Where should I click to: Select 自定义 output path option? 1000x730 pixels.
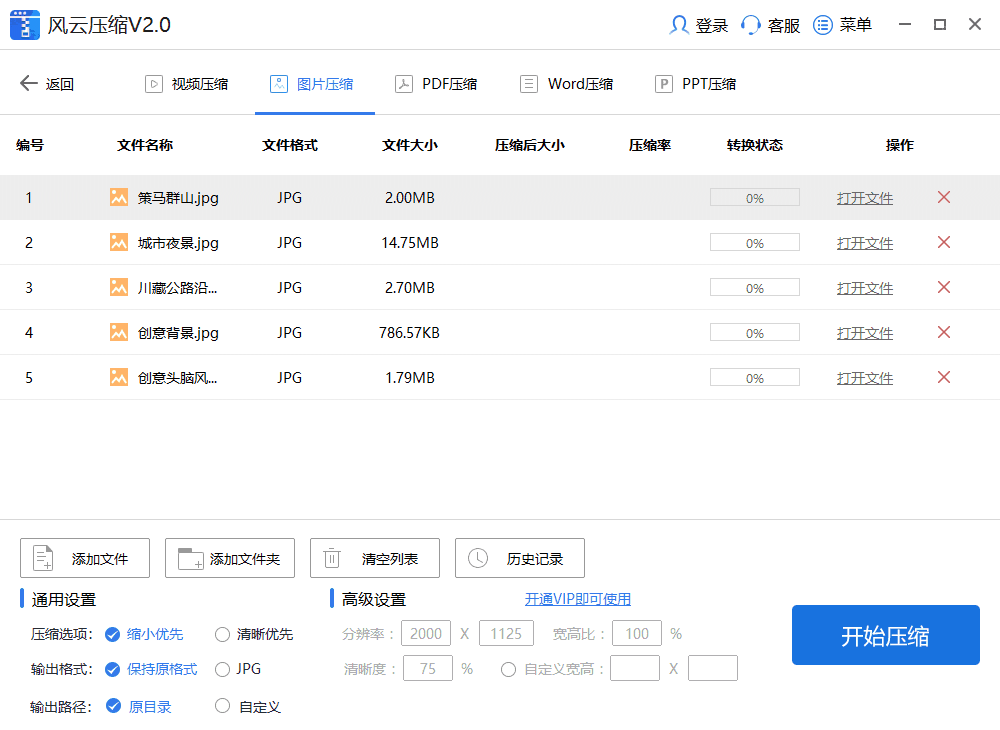[223, 706]
